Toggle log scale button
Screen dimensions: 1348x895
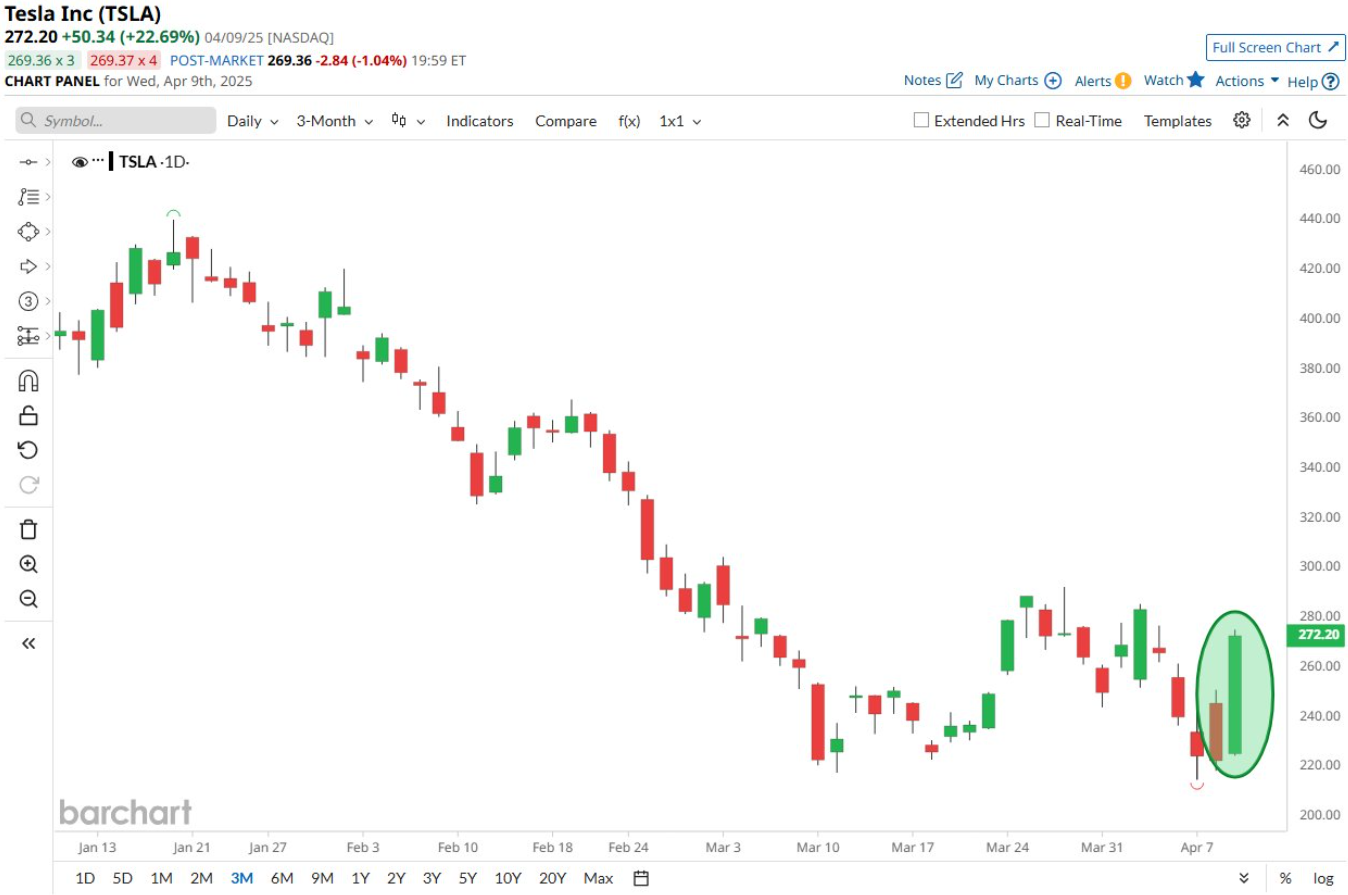[x=1323, y=878]
